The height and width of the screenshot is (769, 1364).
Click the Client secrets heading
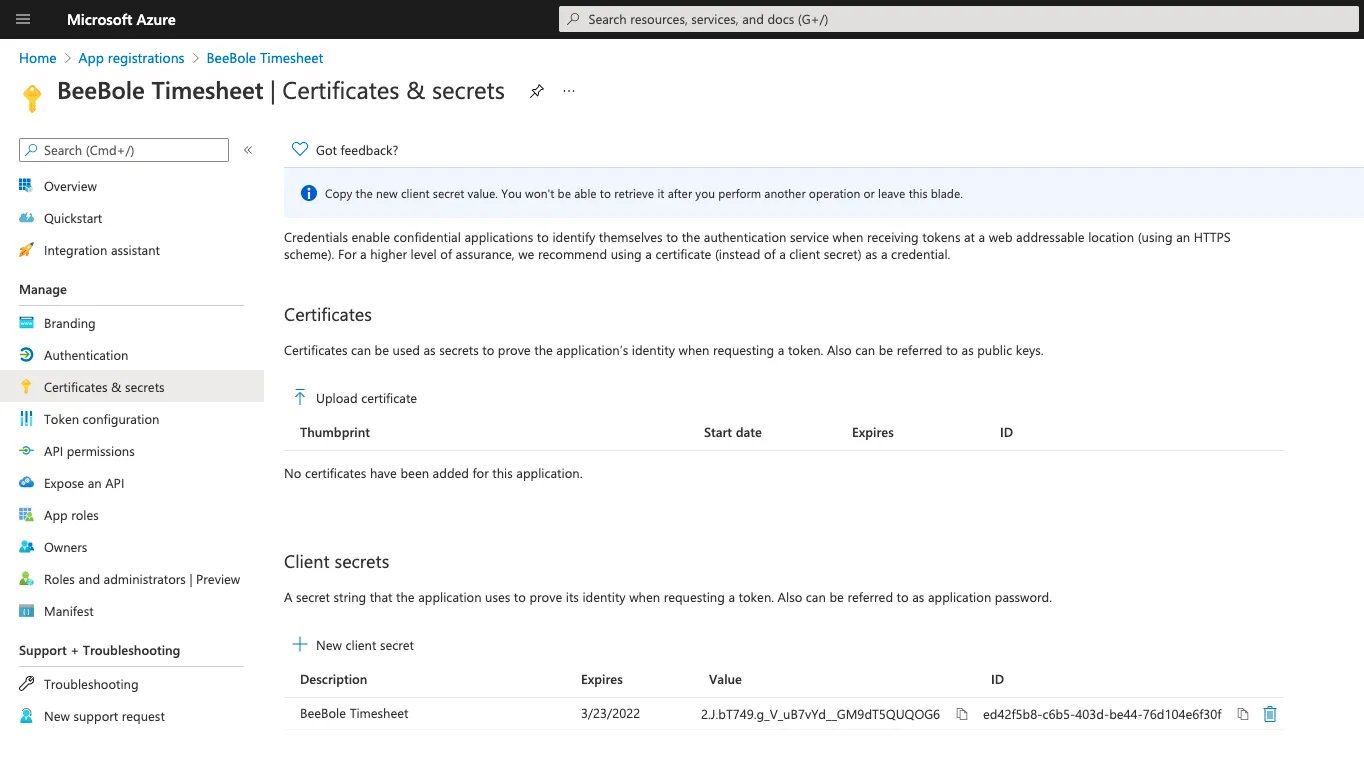click(x=337, y=562)
